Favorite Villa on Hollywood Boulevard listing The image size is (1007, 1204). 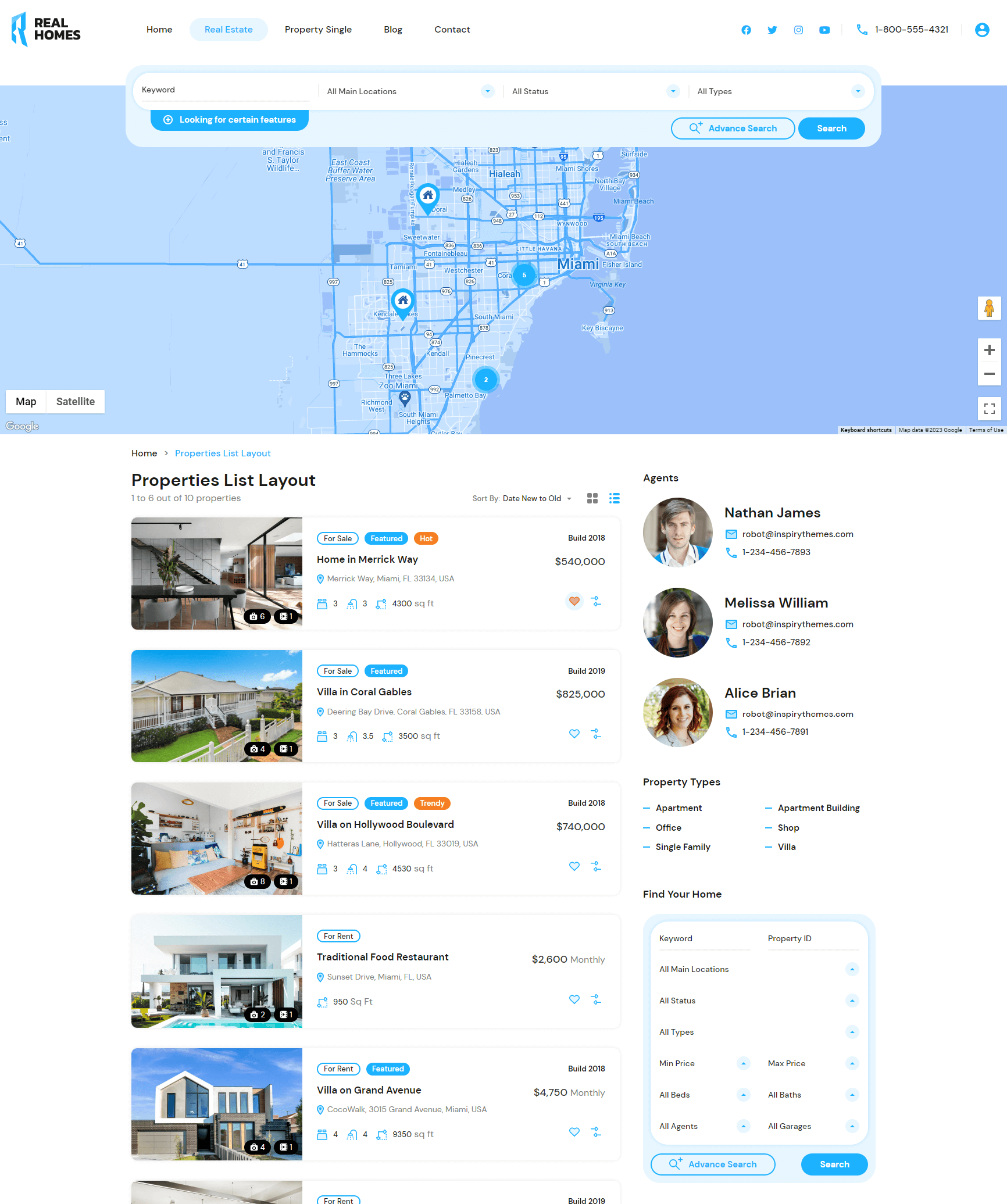coord(574,866)
